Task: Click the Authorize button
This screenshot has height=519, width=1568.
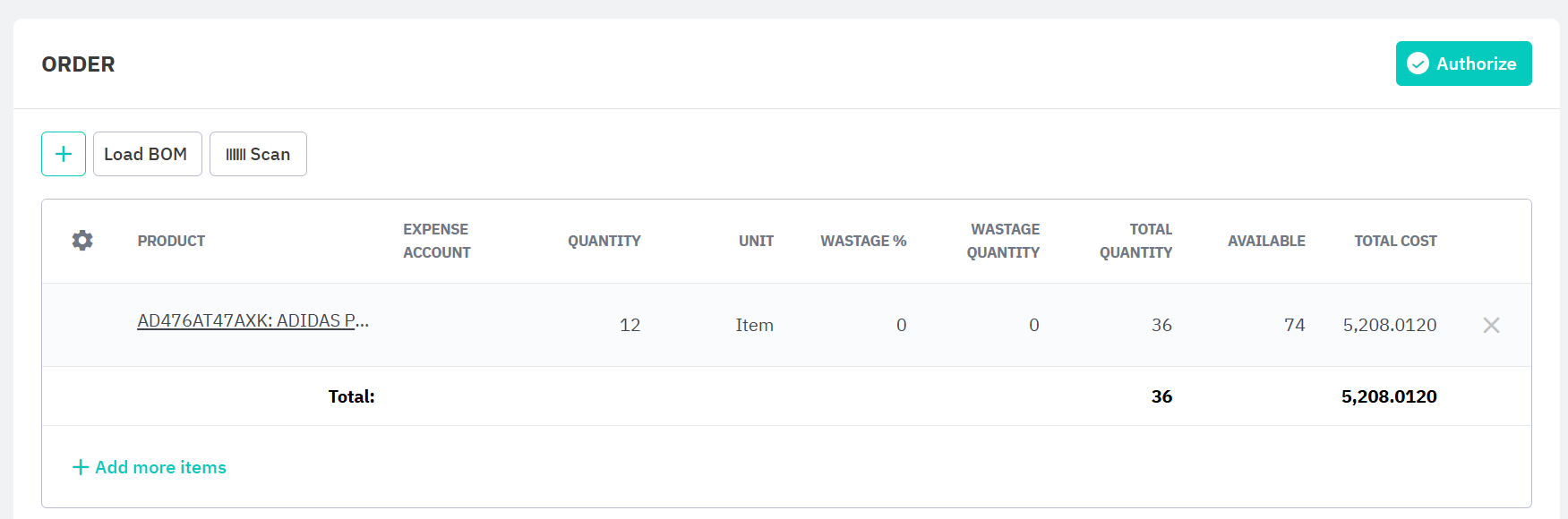Action: pyautogui.click(x=1463, y=64)
